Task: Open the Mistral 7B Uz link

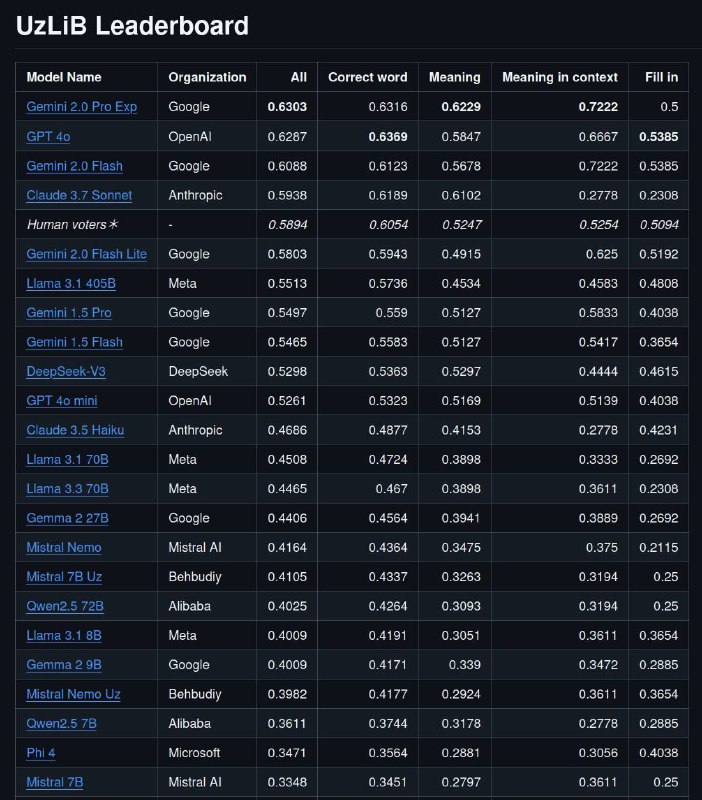Action: [64, 577]
